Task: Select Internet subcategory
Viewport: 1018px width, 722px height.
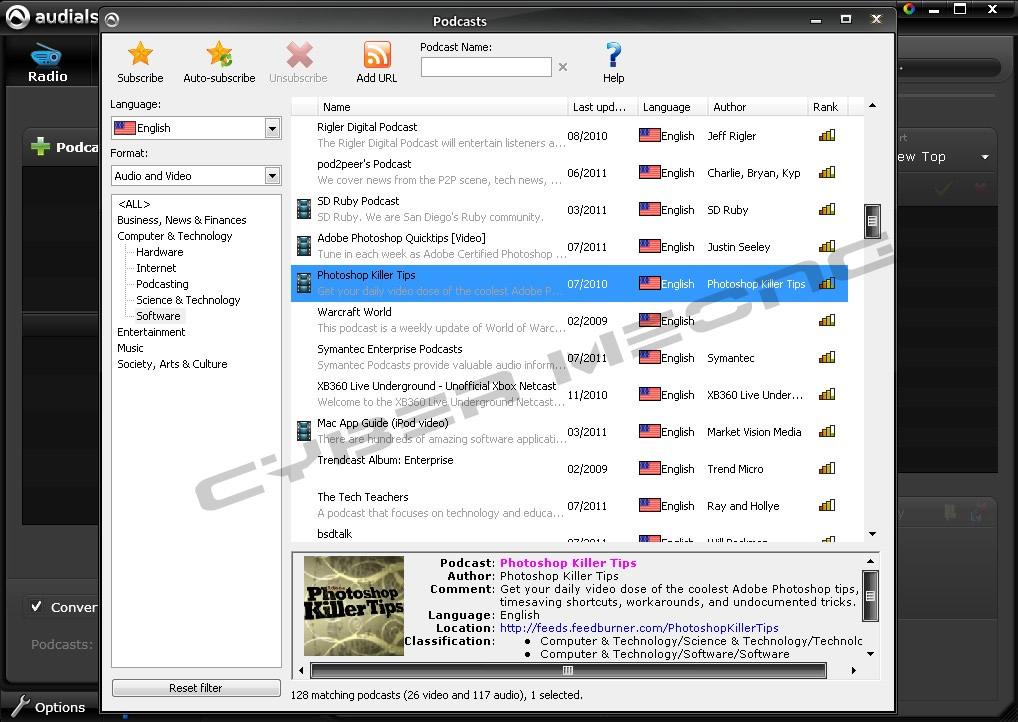Action: pyautogui.click(x=156, y=268)
